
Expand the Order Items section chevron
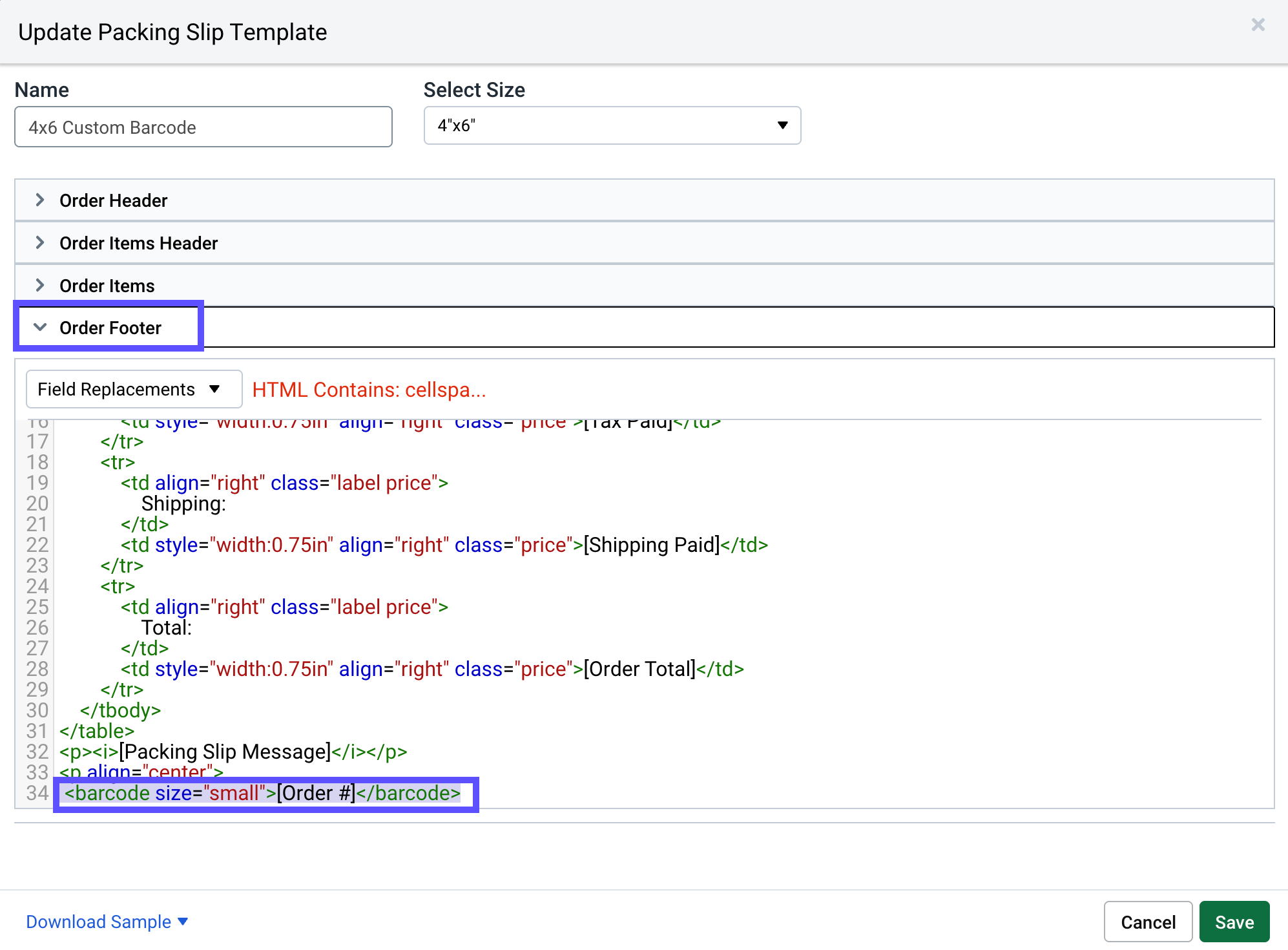[40, 285]
